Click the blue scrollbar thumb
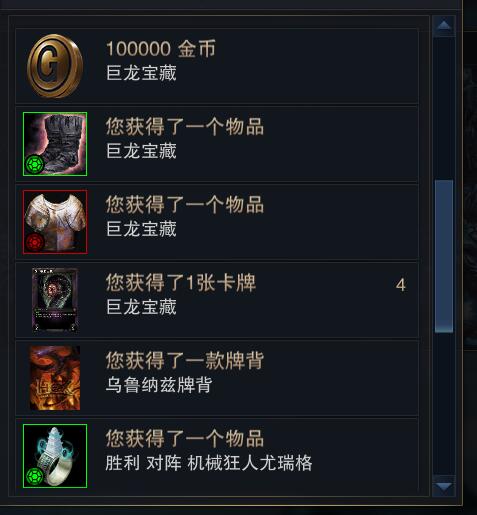The image size is (477, 515). pos(444,256)
